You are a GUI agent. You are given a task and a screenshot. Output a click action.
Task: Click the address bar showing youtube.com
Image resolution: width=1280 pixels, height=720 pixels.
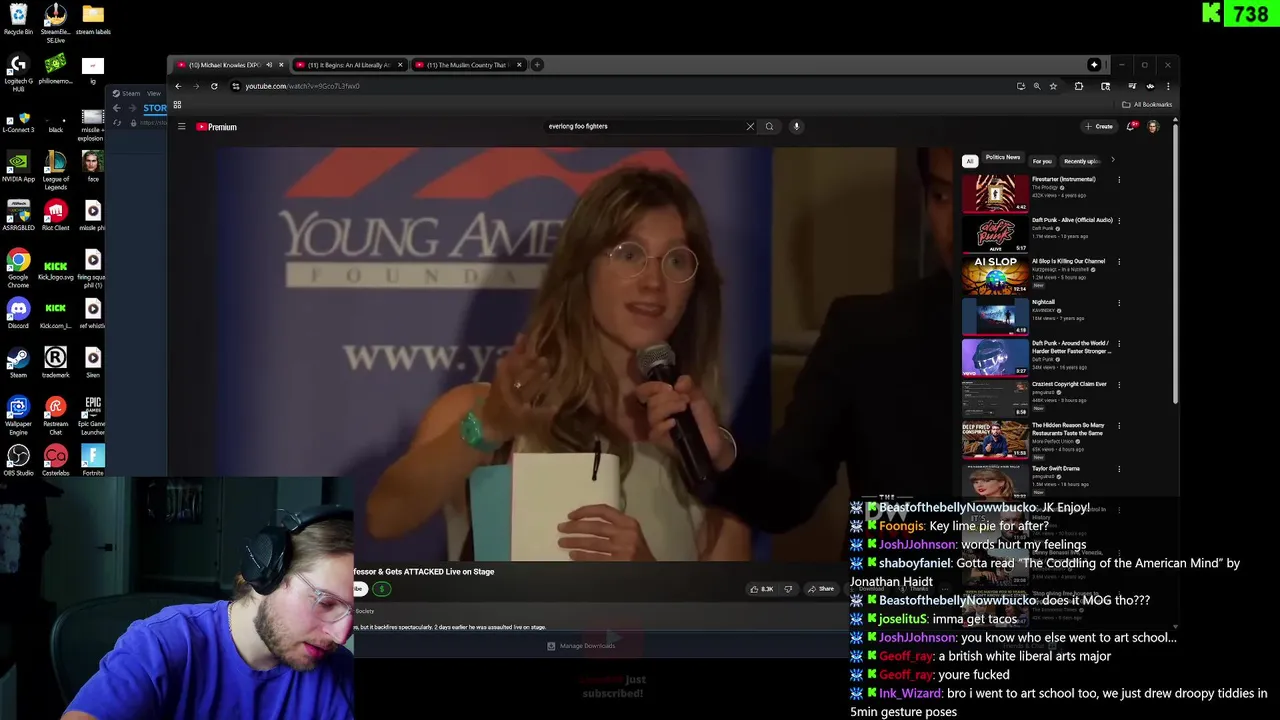tap(620, 86)
